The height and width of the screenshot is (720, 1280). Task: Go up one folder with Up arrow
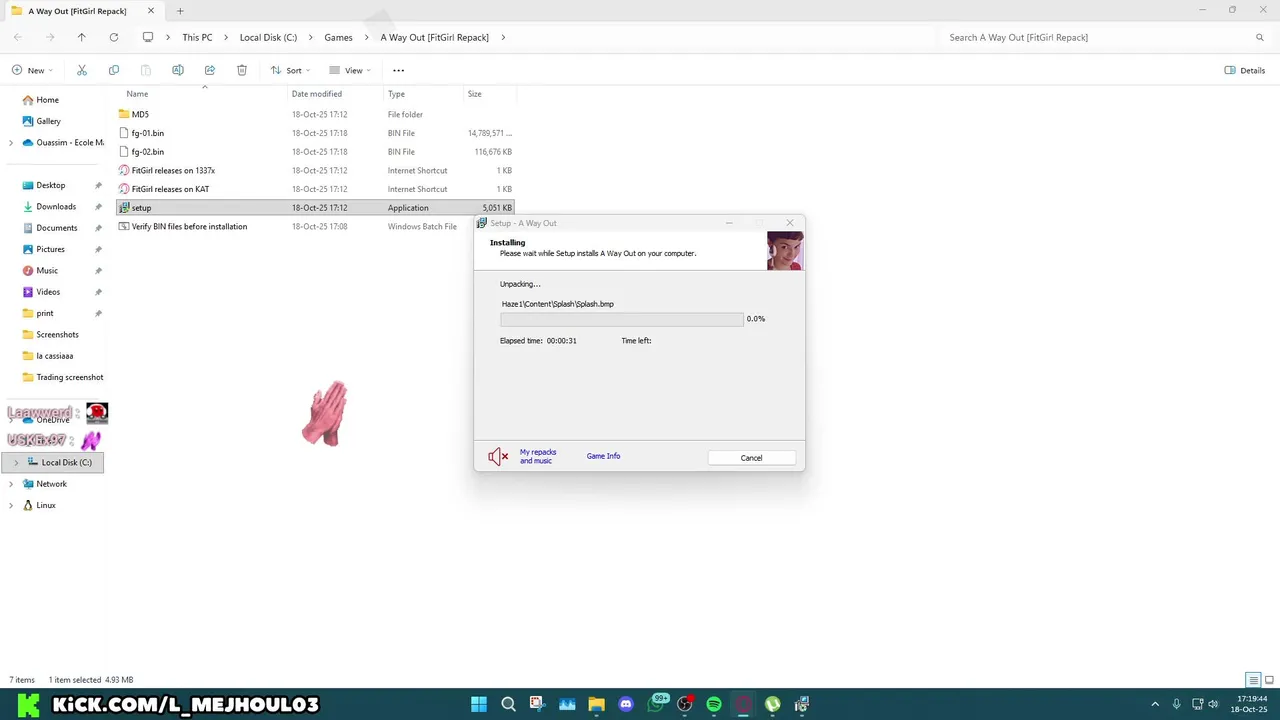82,37
